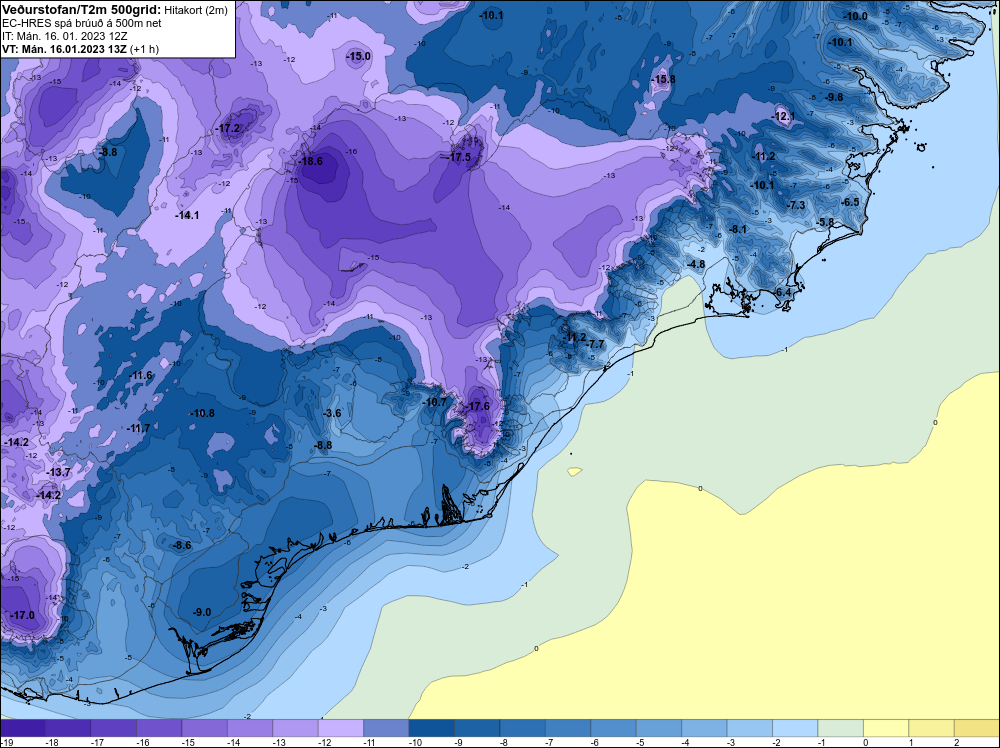Image resolution: width=1000 pixels, height=748 pixels.
Task: Select the -6.4 coastal temperature value
Action: click(782, 292)
